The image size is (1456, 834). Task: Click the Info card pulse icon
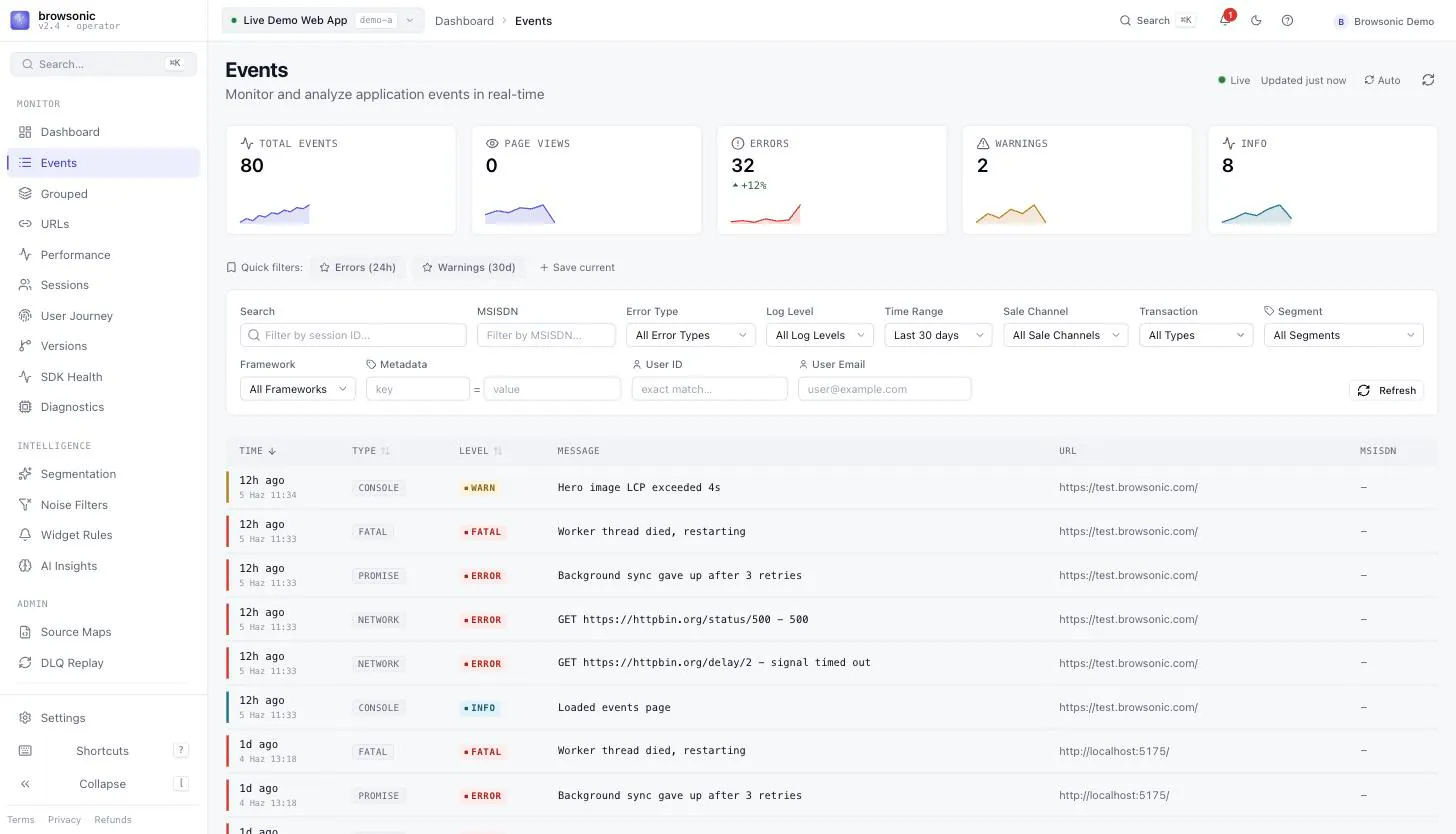point(1229,143)
